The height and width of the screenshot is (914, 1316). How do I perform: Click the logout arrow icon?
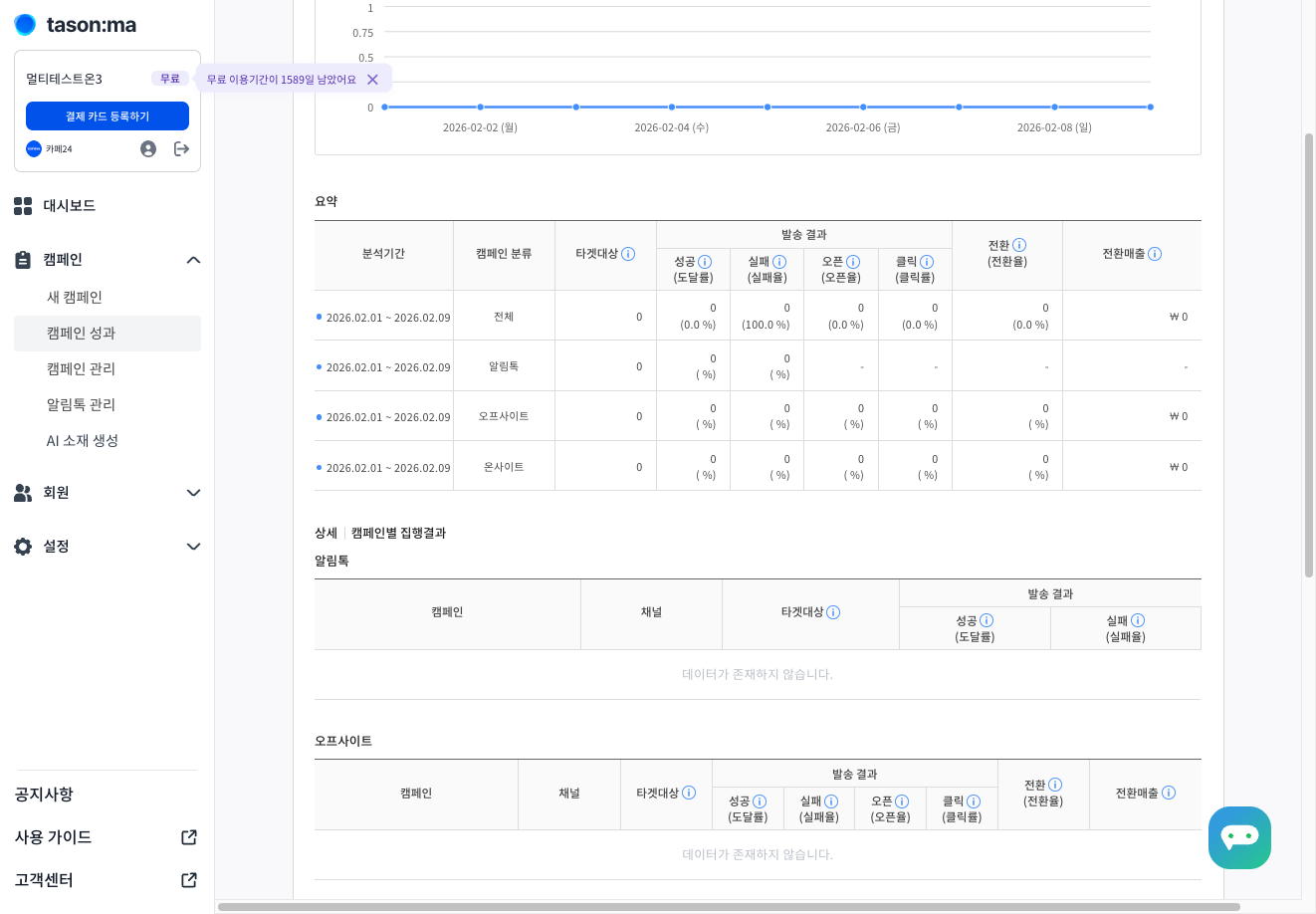pos(181,148)
